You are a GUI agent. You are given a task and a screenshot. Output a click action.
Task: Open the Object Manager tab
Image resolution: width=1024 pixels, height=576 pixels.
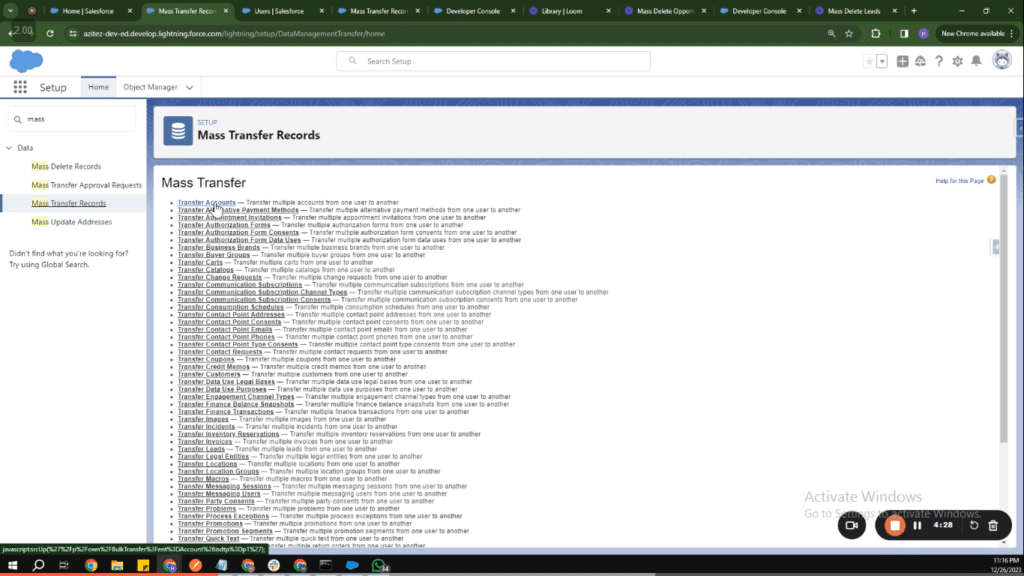point(150,87)
